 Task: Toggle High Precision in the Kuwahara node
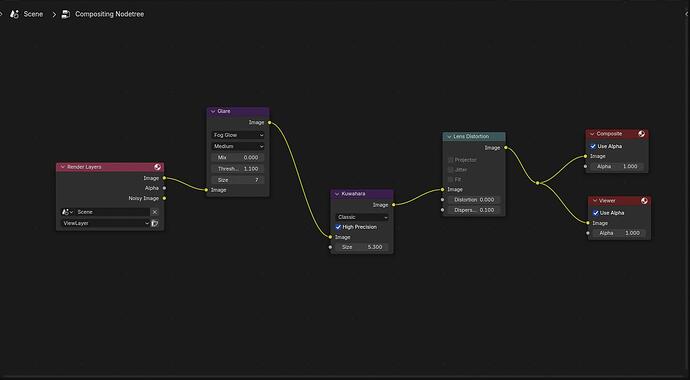338,227
